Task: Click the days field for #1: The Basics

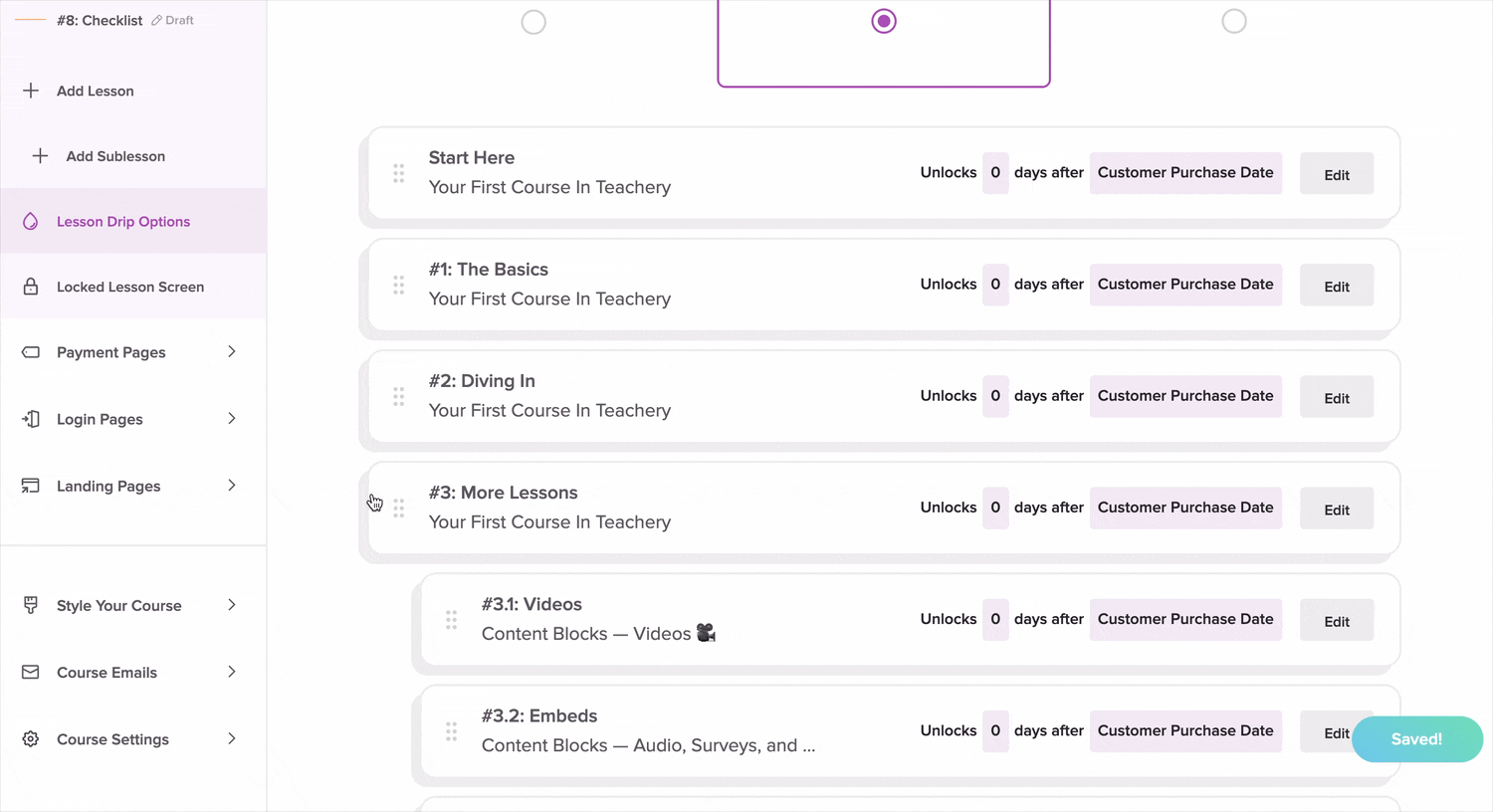Action: pos(995,285)
